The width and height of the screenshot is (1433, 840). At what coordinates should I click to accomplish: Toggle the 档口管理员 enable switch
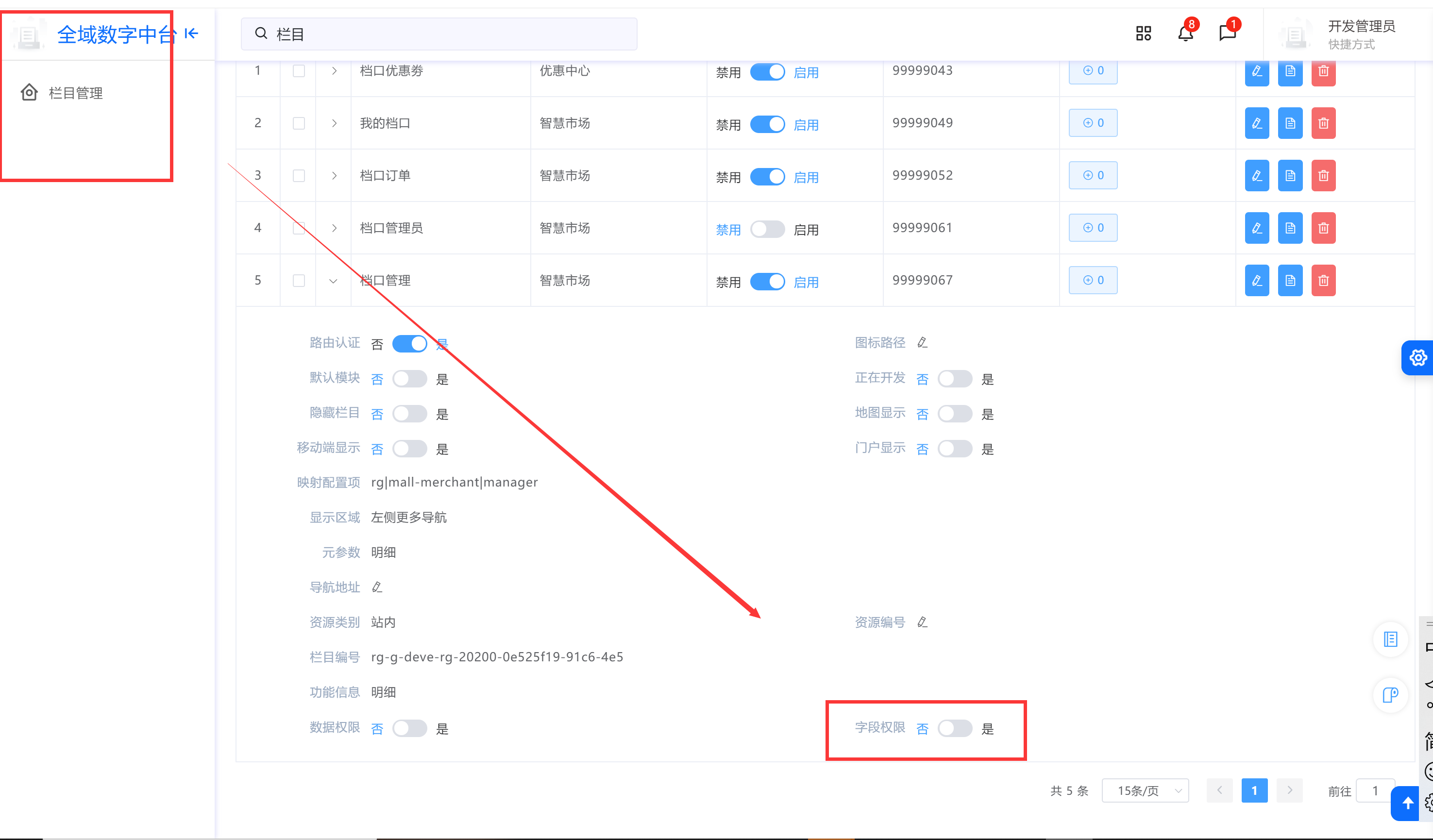tap(767, 229)
